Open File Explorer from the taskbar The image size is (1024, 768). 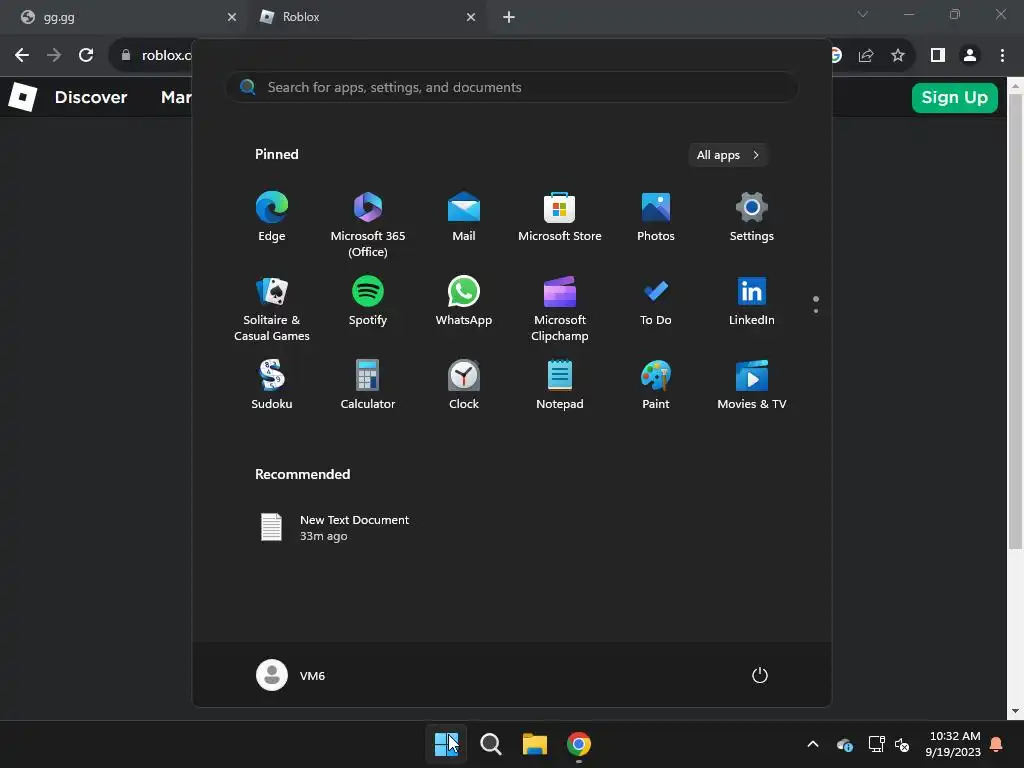pyautogui.click(x=535, y=744)
